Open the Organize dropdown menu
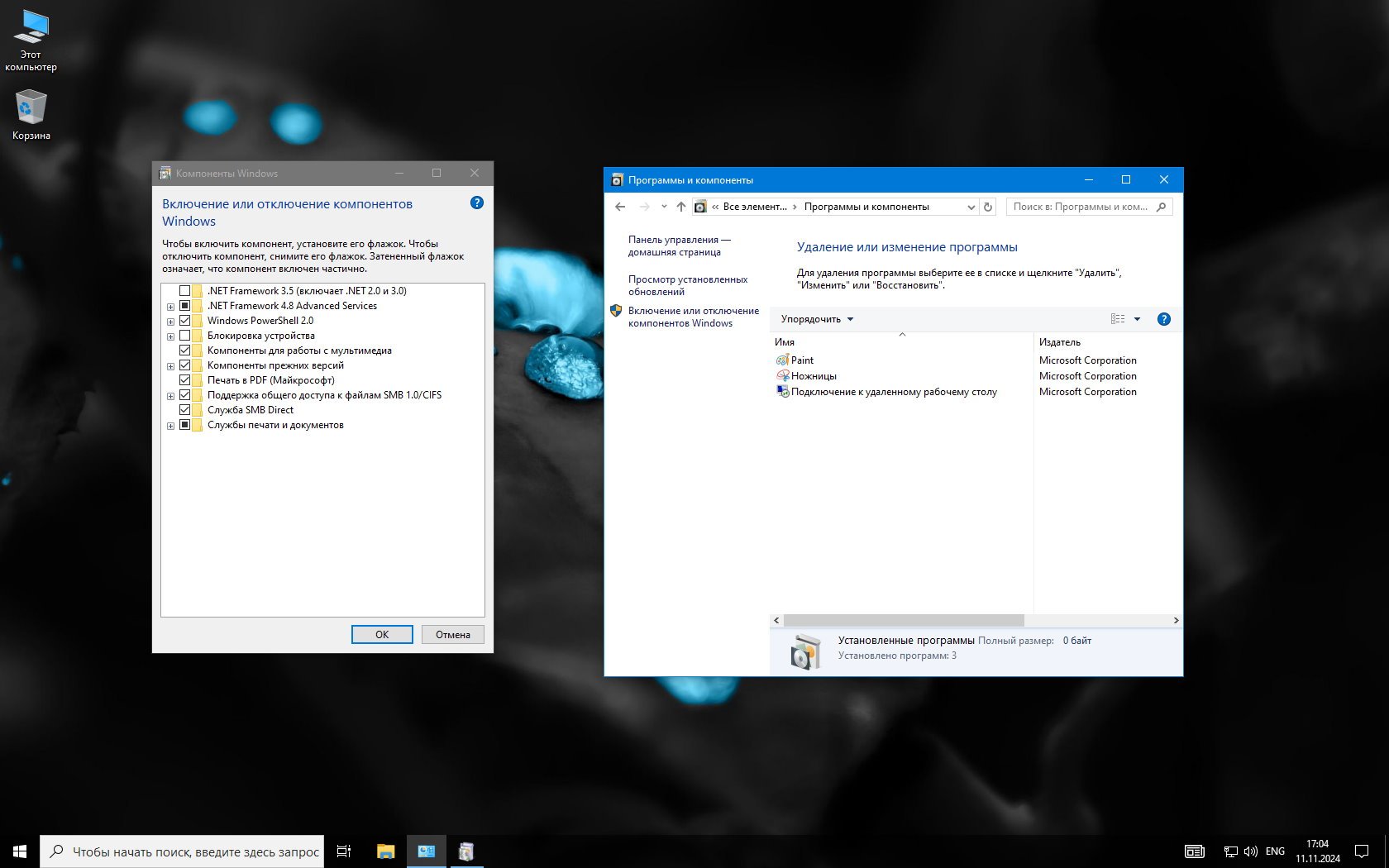 click(816, 319)
